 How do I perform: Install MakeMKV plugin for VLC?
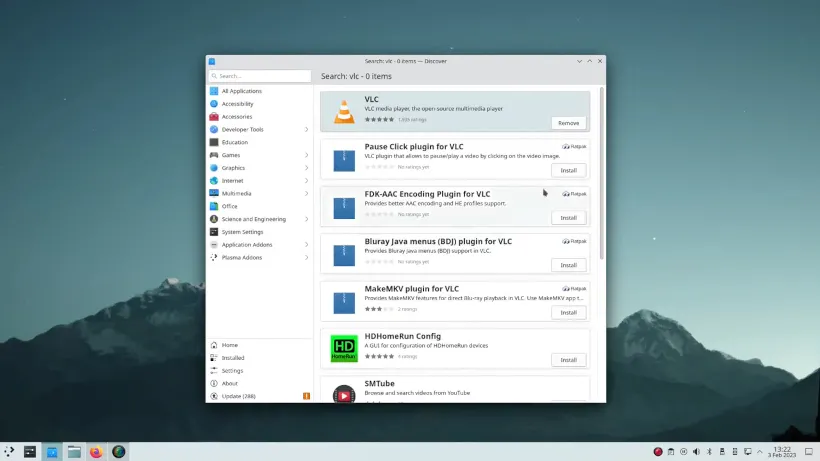568,313
